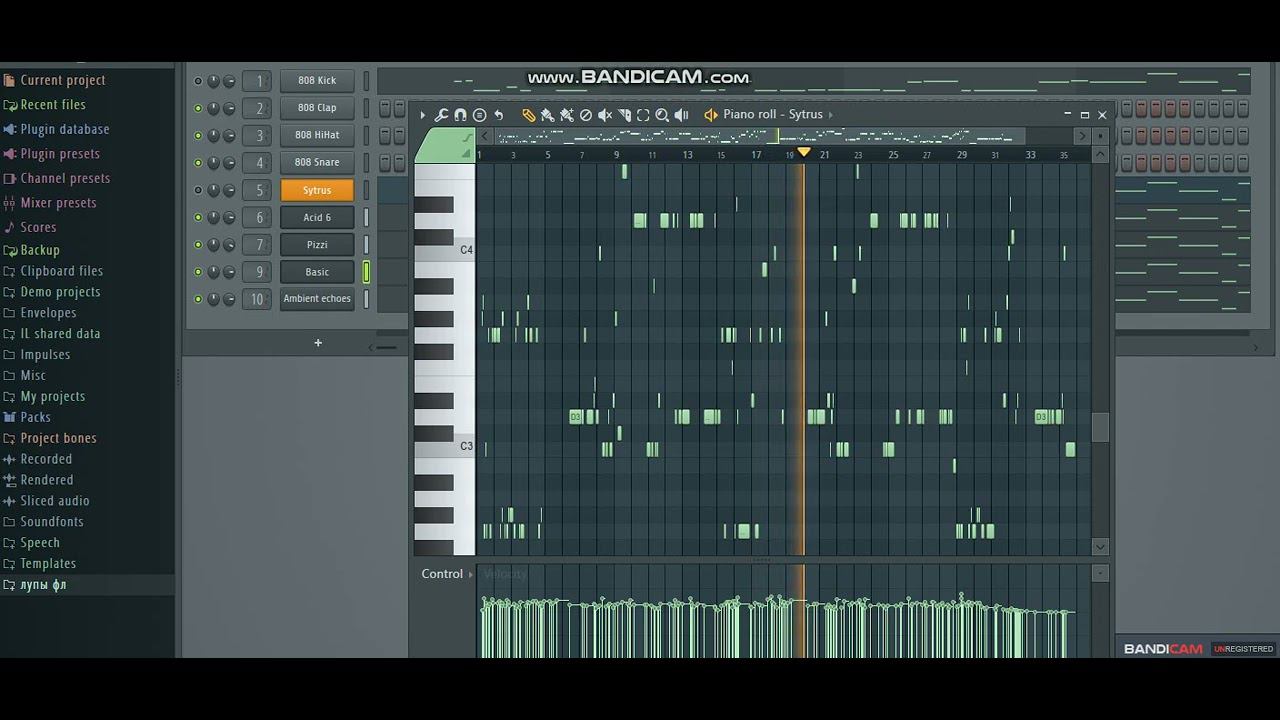The width and height of the screenshot is (1280, 720).
Task: Toggle the Basic channel select indicator
Action: 366,272
